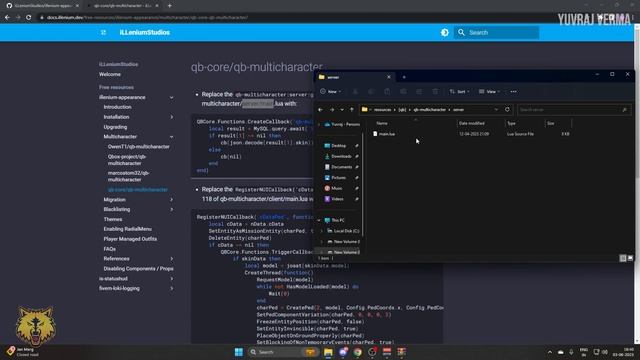Expand the Blacklisting sidebar section
The width and height of the screenshot is (640, 360).
coord(171,209)
